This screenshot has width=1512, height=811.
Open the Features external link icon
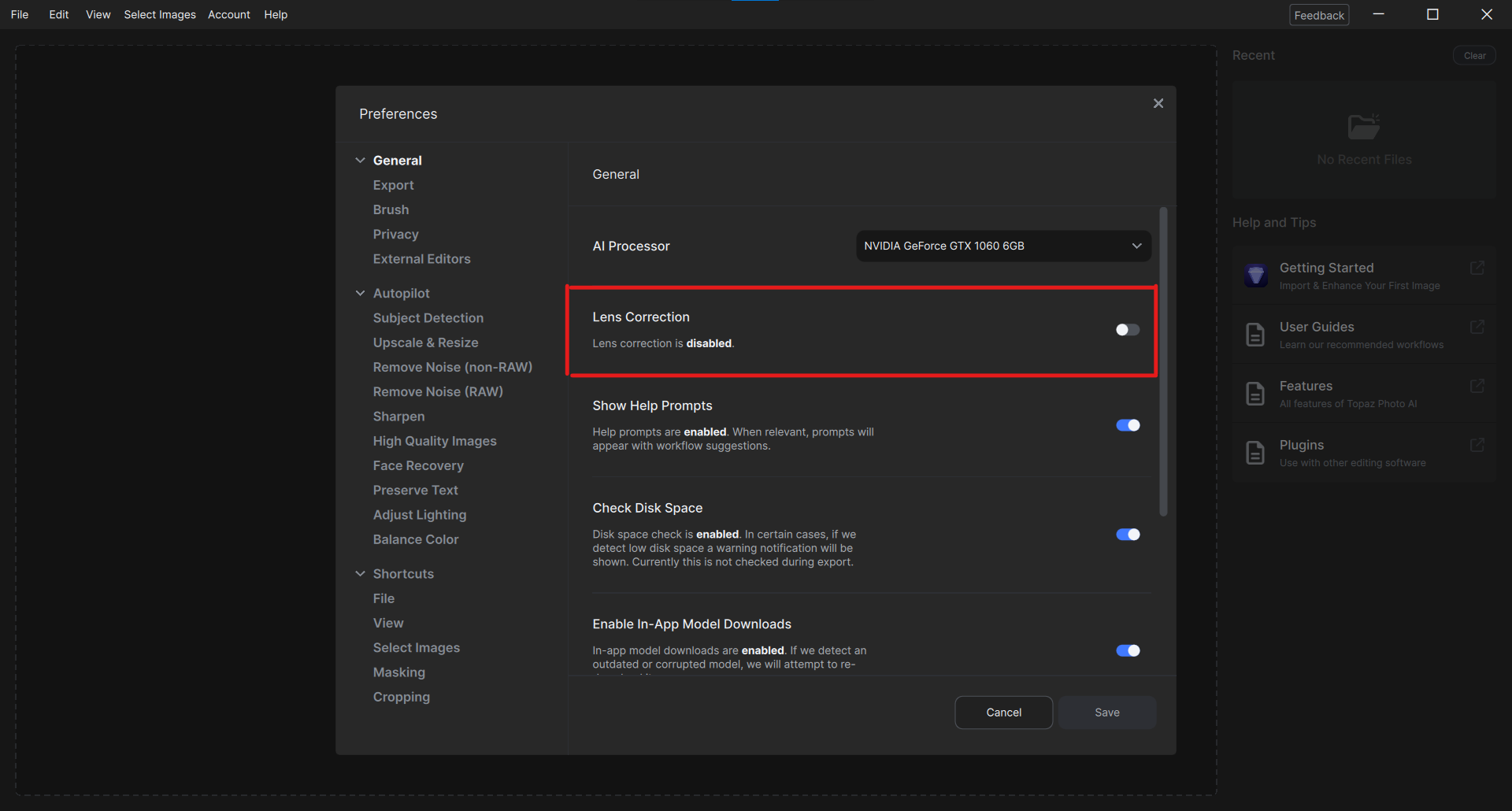click(x=1478, y=386)
